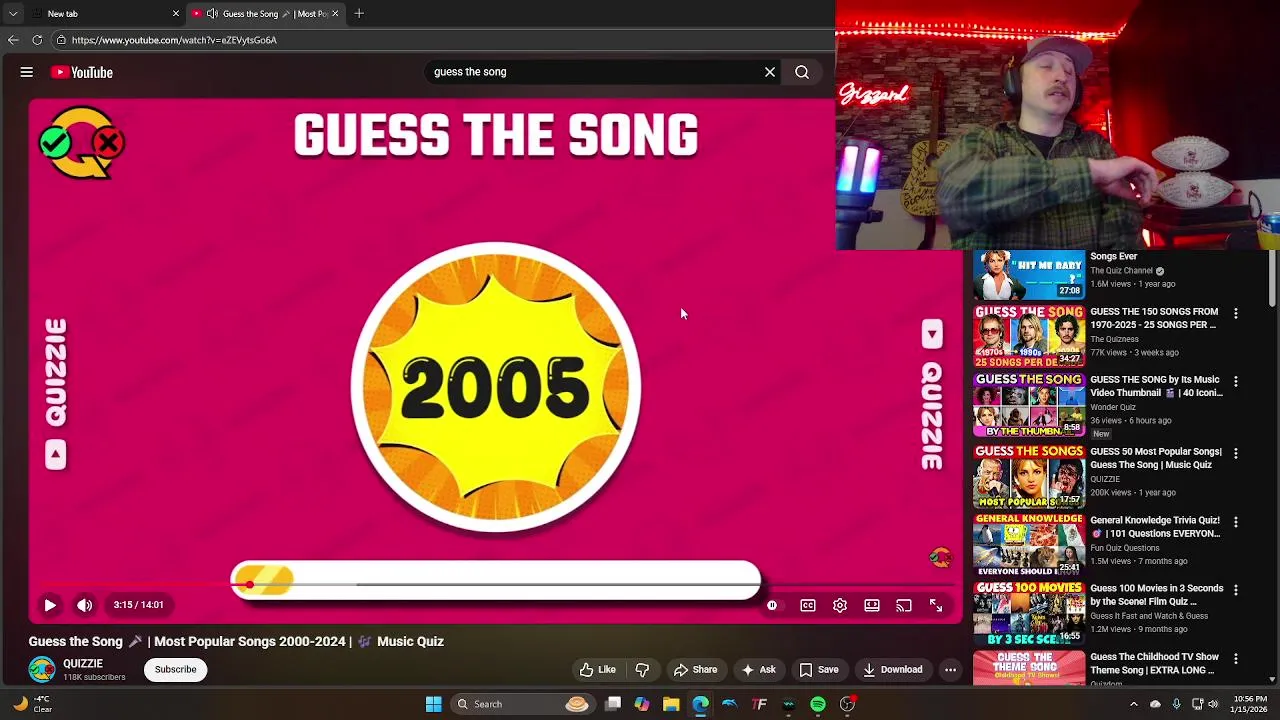Viewport: 1280px width, 720px height.
Task: Close the 'New tab' browser tab
Action: tap(176, 14)
